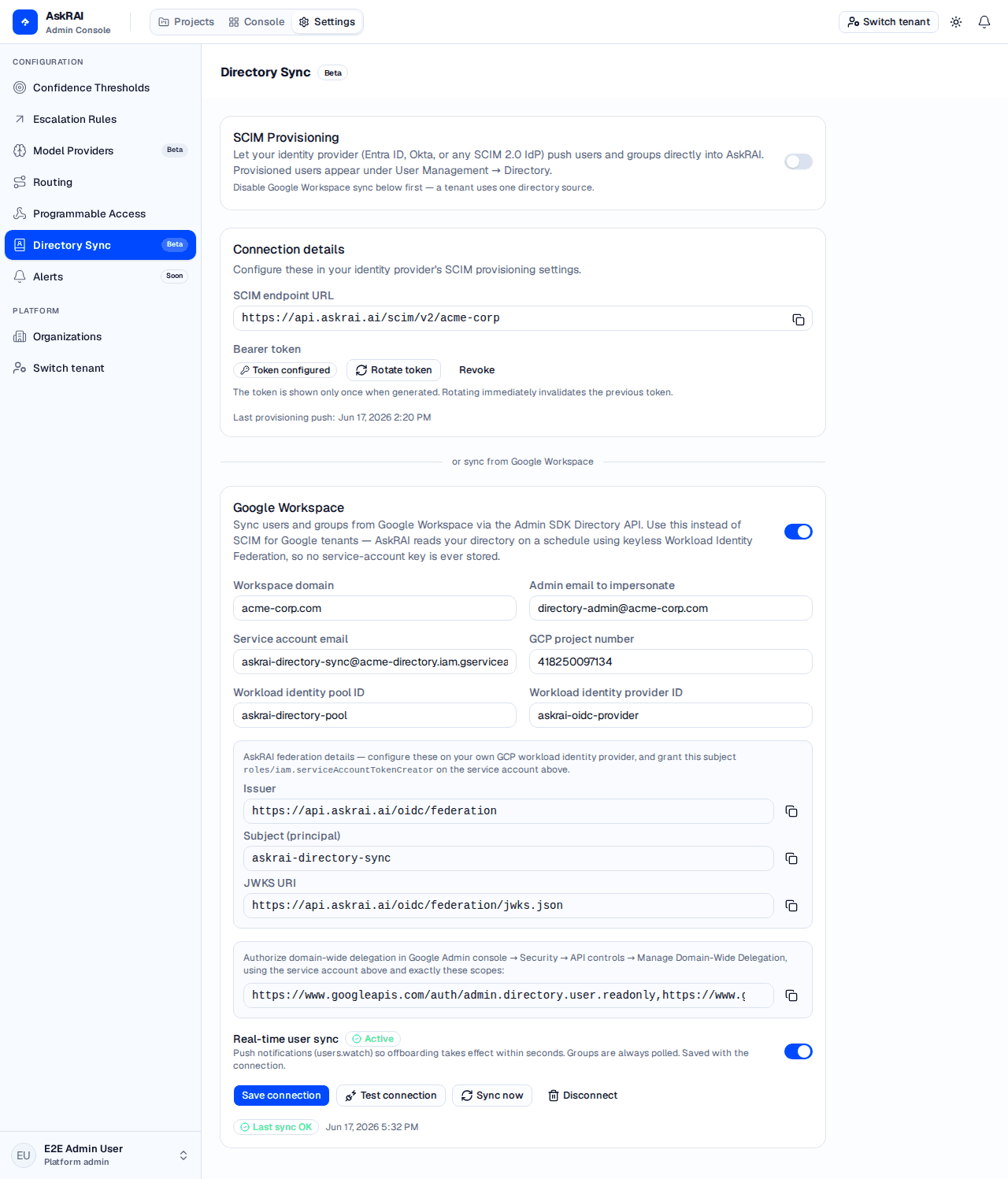Screen dimensions: 1008x1179
Task: Click the GCP project number field
Action: tap(671, 662)
